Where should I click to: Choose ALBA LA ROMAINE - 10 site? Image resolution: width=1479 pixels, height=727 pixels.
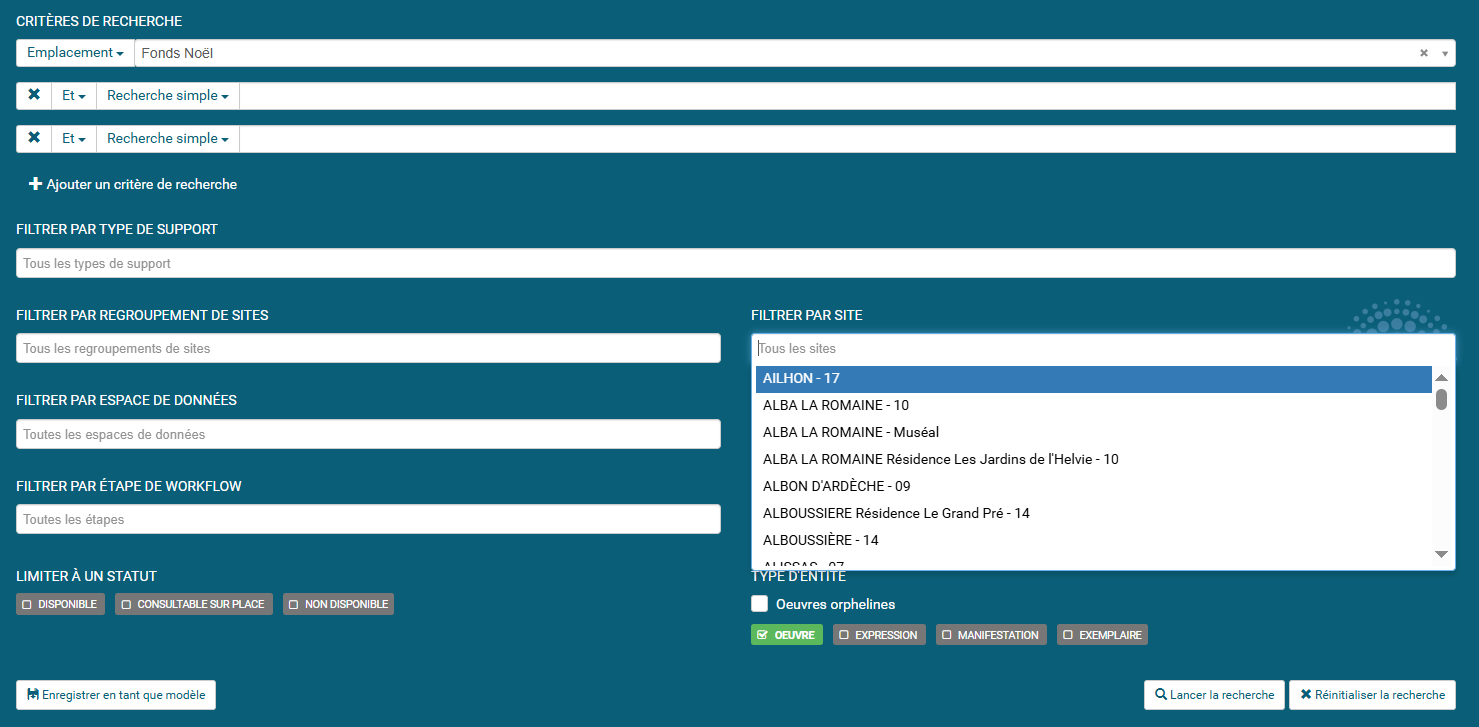pyautogui.click(x=1094, y=406)
